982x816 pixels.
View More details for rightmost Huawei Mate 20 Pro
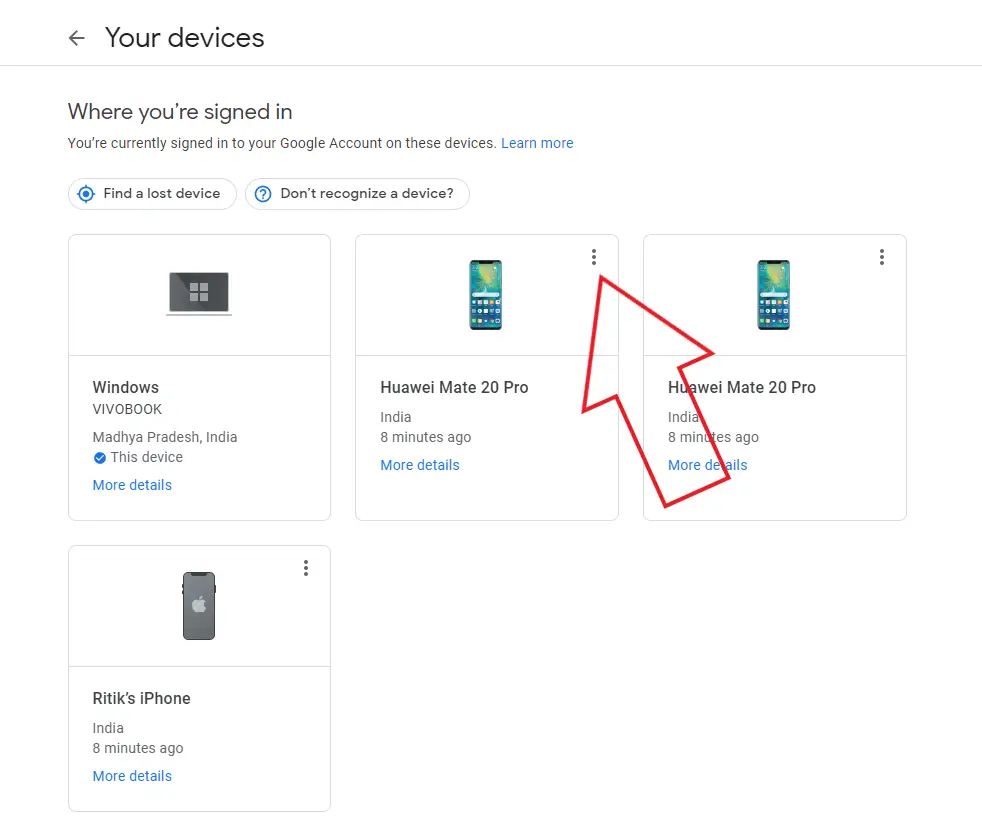click(708, 465)
